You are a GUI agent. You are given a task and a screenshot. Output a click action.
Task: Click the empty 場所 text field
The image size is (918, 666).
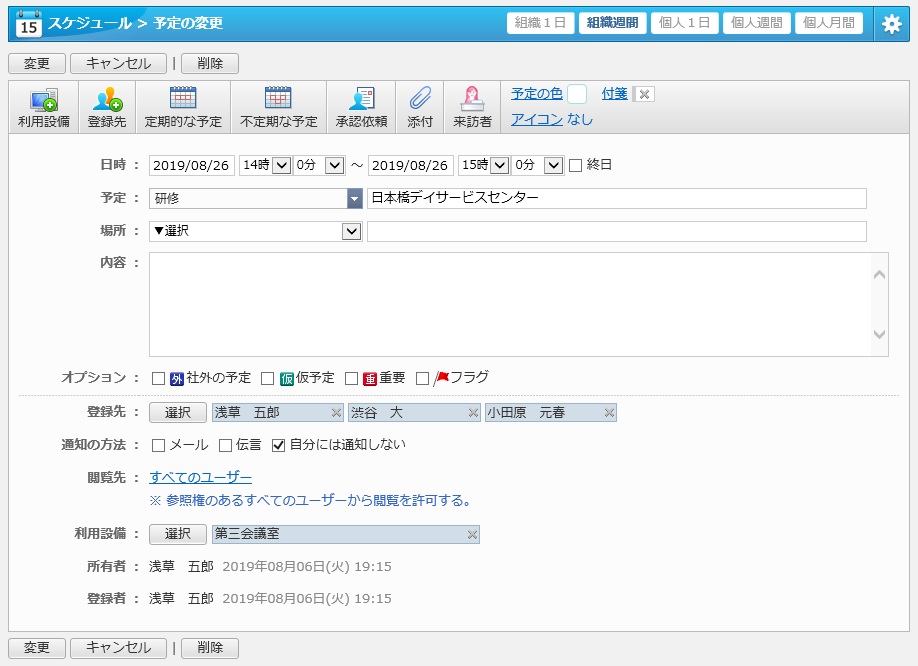click(x=616, y=231)
